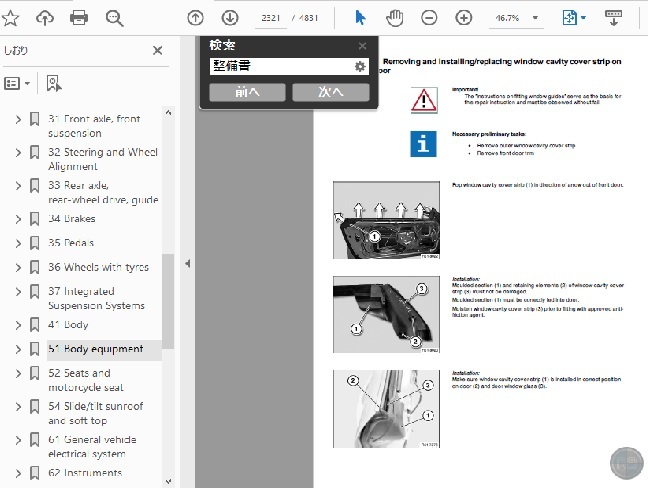Open the magnifier search tool
This screenshot has height=488, width=648.
114,18
